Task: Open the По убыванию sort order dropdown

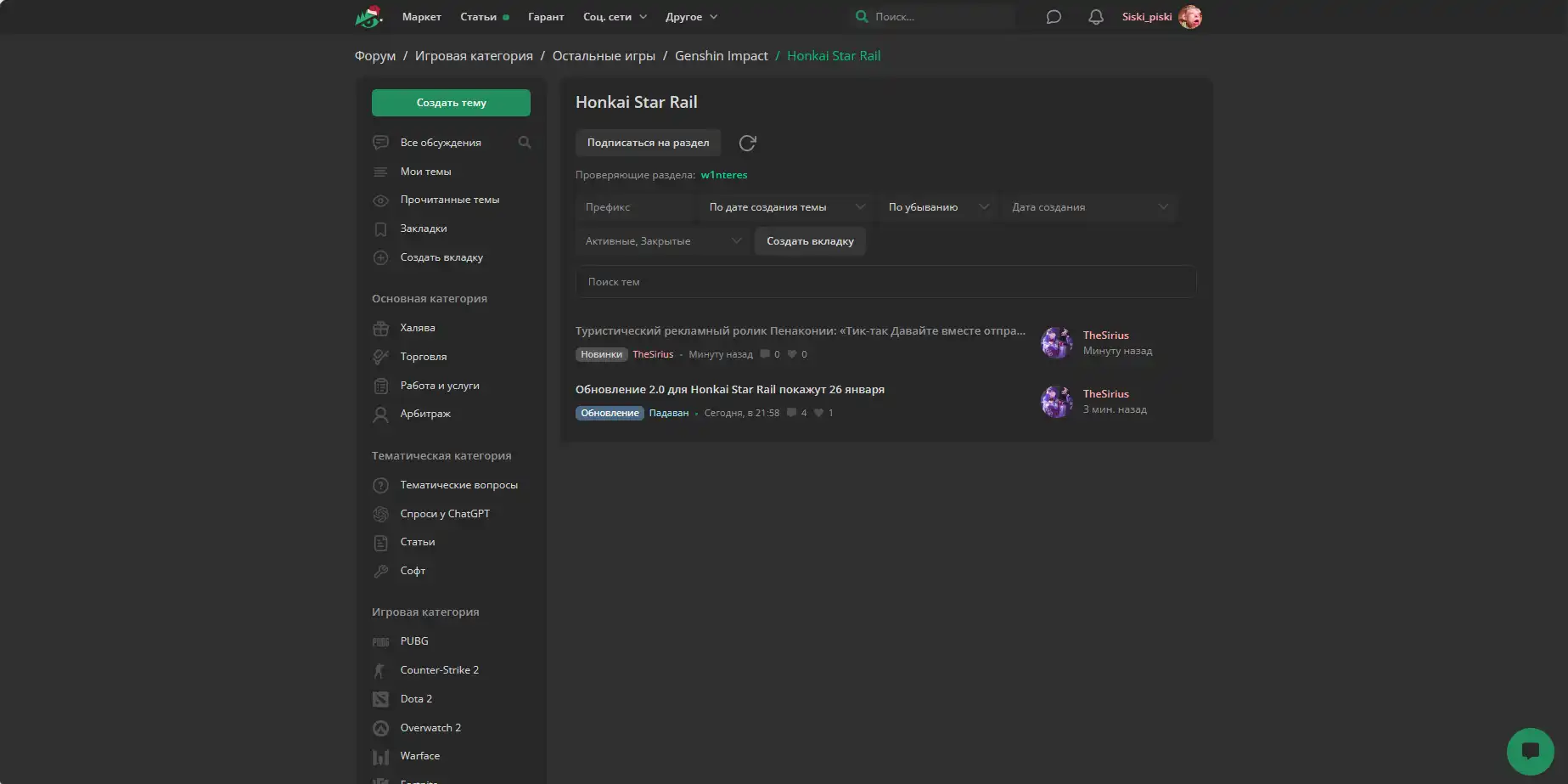Action: tap(939, 207)
